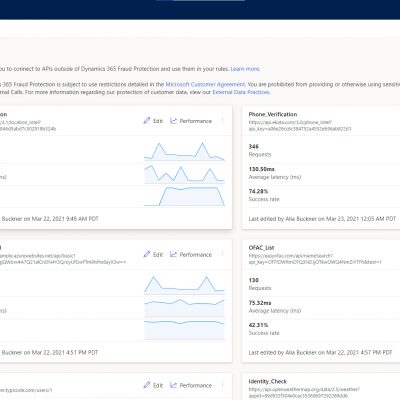
Task: Click the 346 Requests value
Action: [x=254, y=146]
